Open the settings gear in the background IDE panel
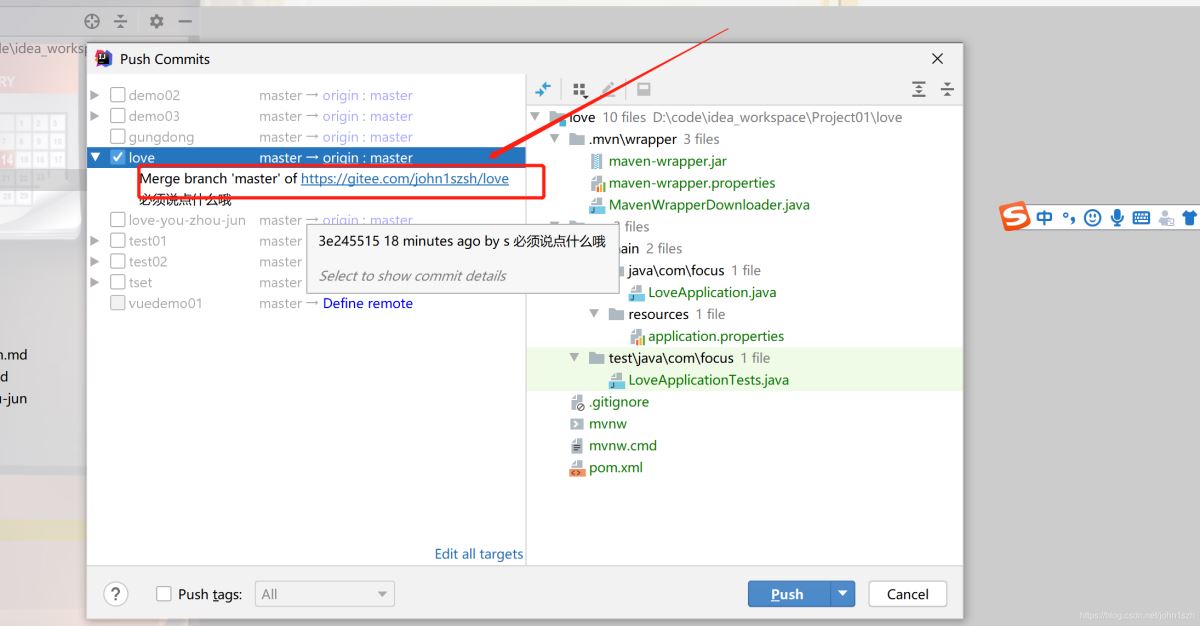 (x=156, y=21)
